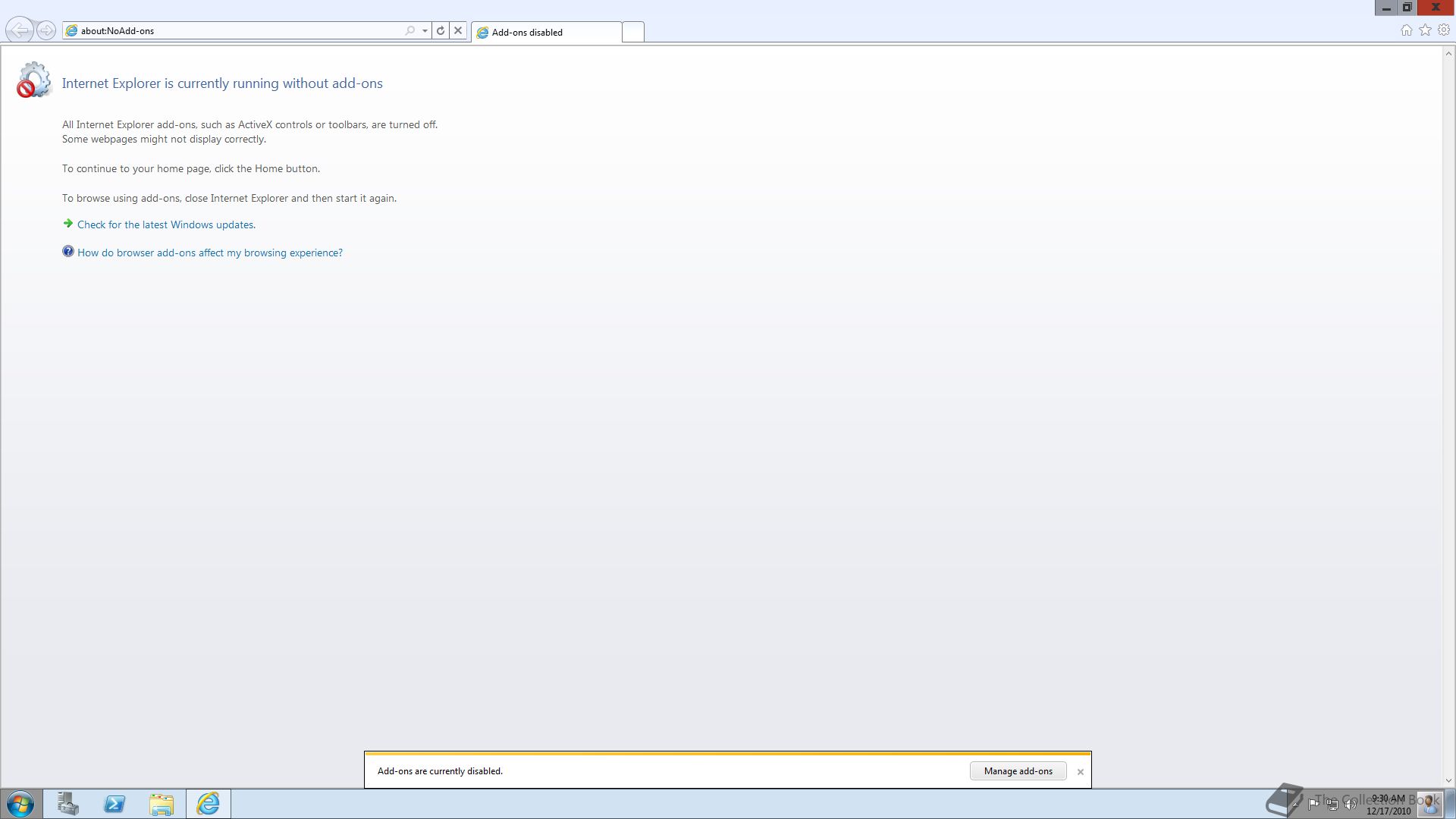The image size is (1456, 819).
Task: Click the page scrollbar down arrow
Action: click(x=1448, y=780)
